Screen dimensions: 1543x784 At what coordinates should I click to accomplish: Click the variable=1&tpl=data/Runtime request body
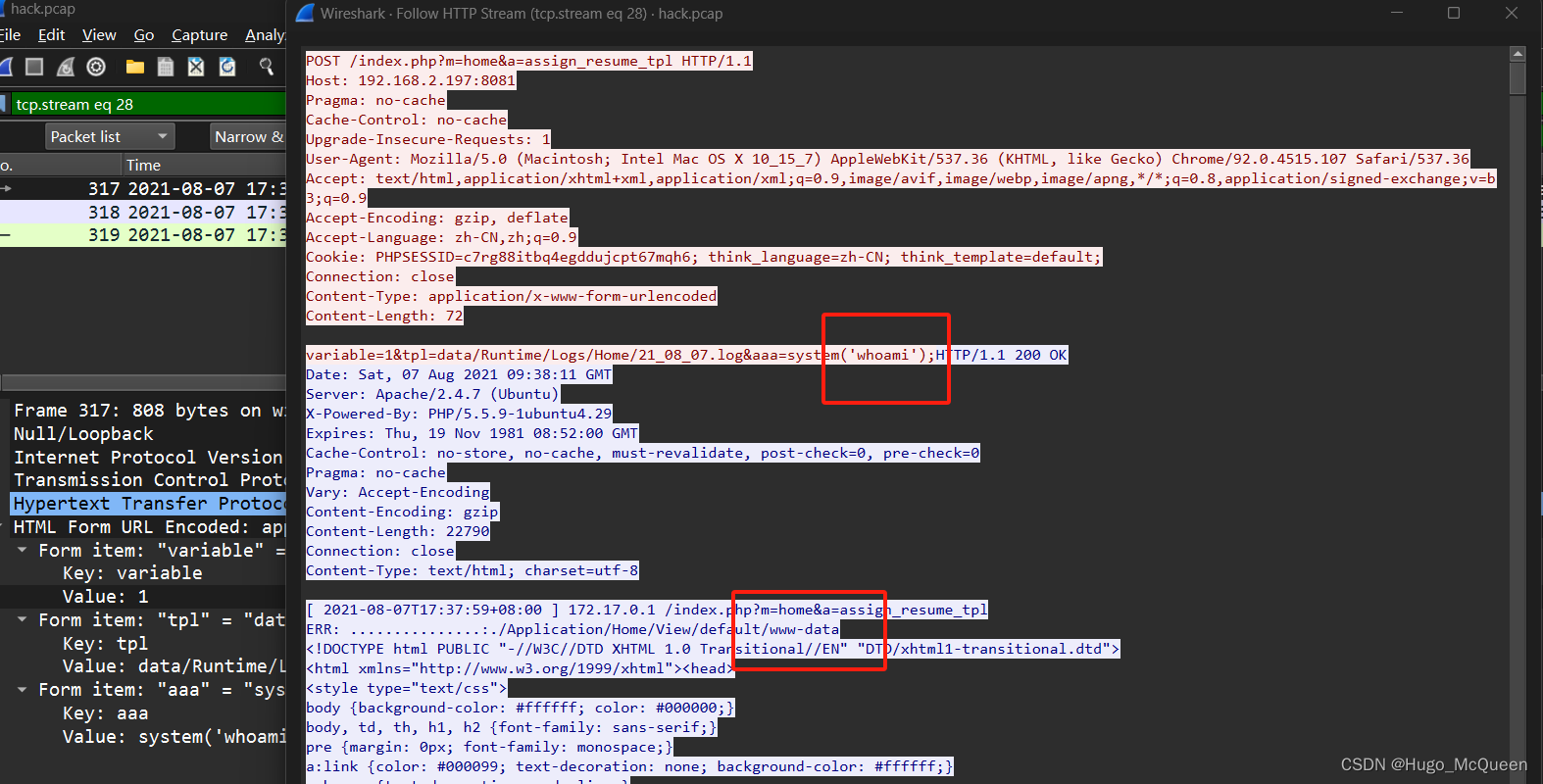pos(621,355)
